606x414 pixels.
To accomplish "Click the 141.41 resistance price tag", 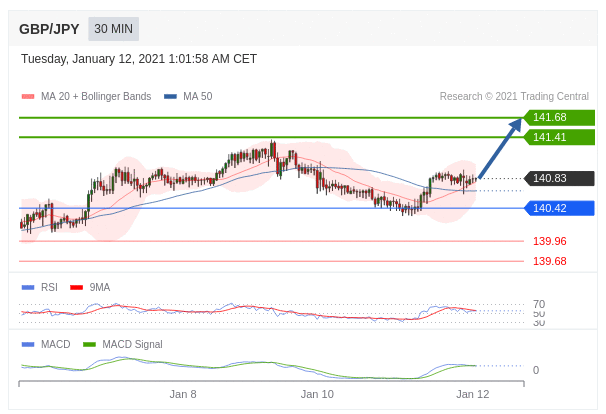I will point(559,137).
